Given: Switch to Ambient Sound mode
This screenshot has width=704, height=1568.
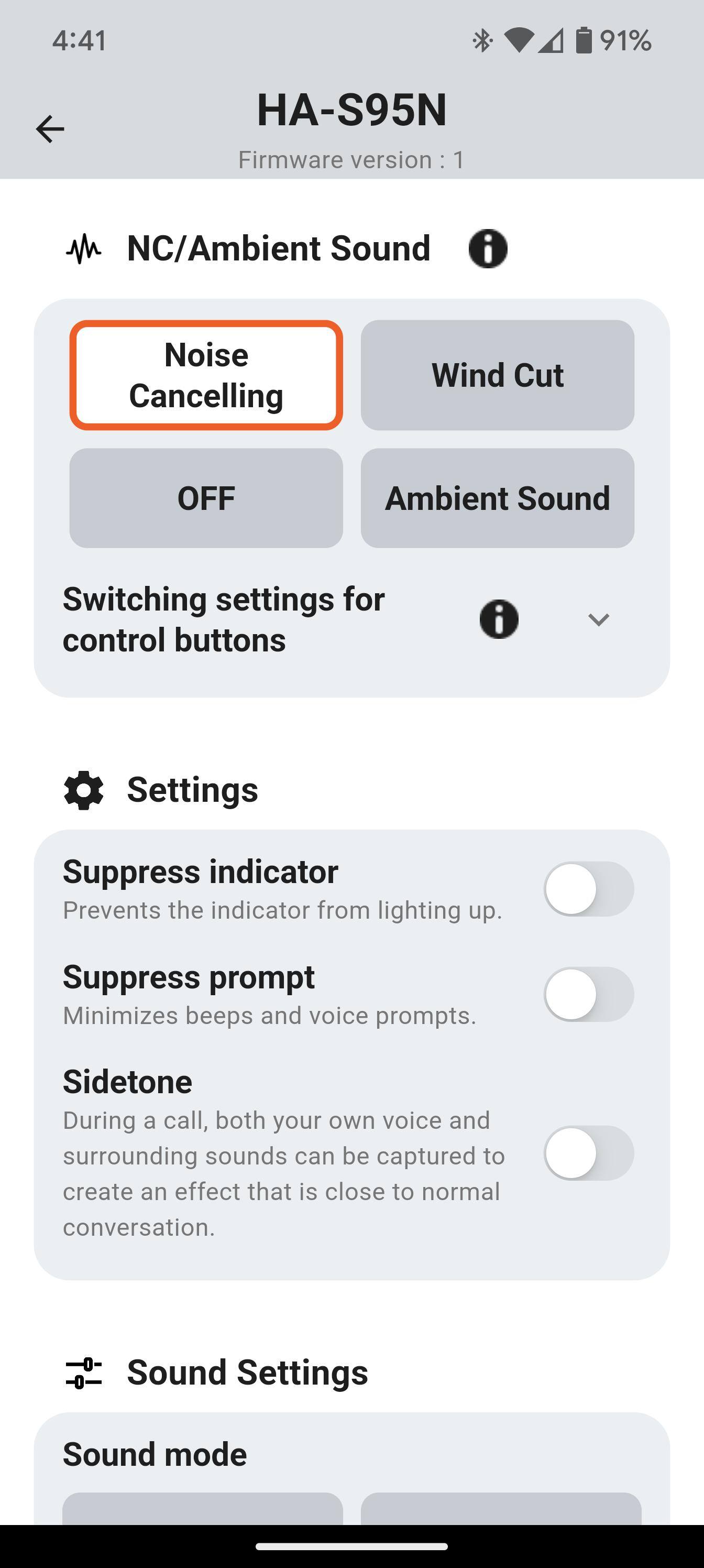Looking at the screenshot, I should 497,498.
